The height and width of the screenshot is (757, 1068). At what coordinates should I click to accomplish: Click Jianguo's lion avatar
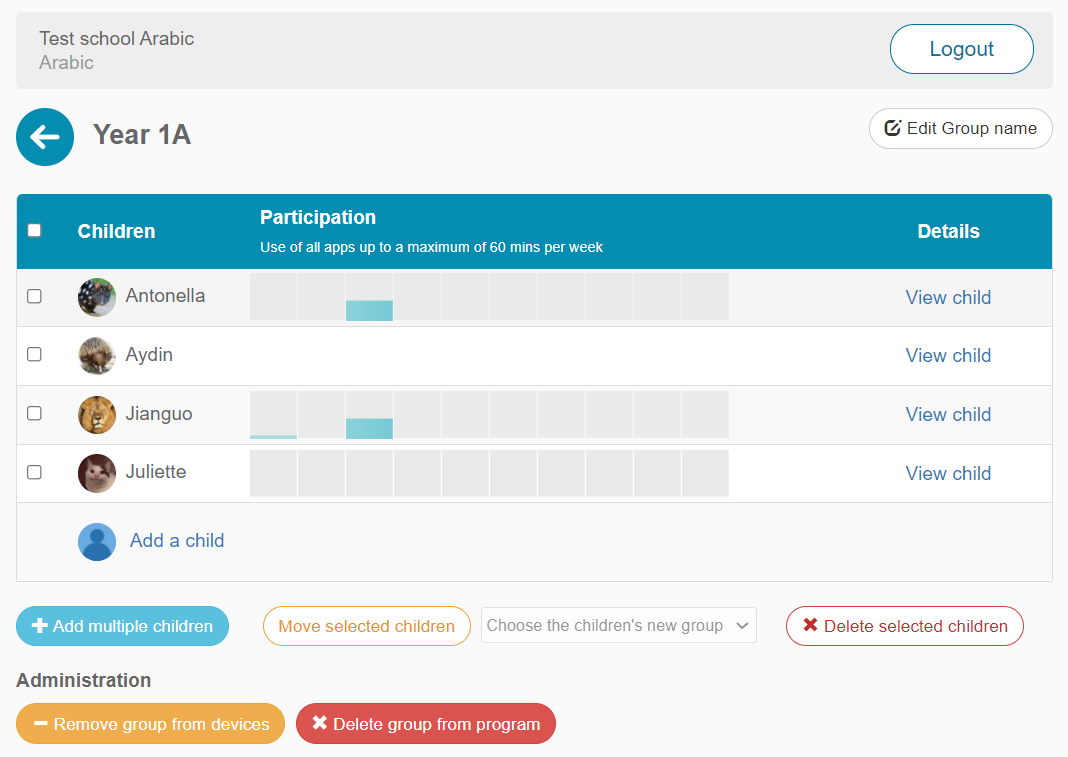click(x=97, y=414)
